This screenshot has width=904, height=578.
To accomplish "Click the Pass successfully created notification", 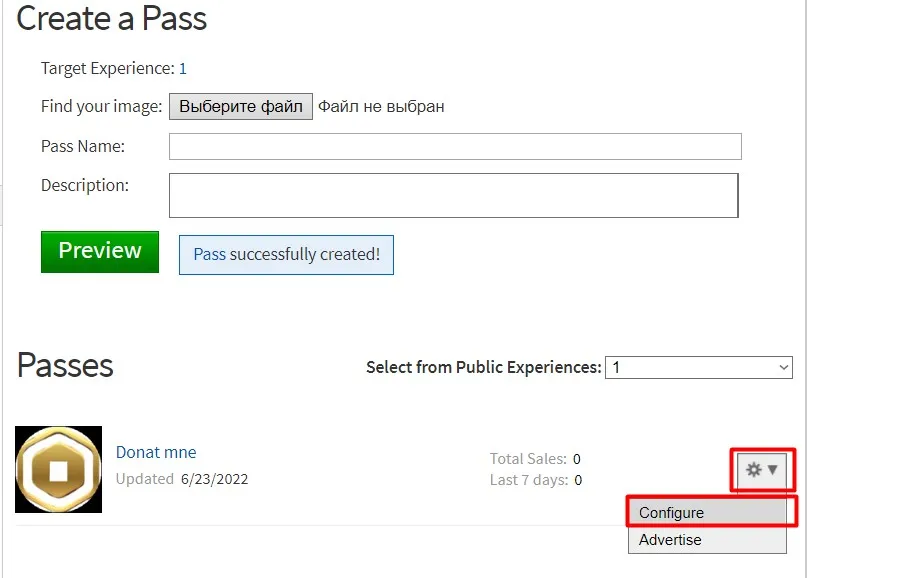I will pyautogui.click(x=287, y=255).
